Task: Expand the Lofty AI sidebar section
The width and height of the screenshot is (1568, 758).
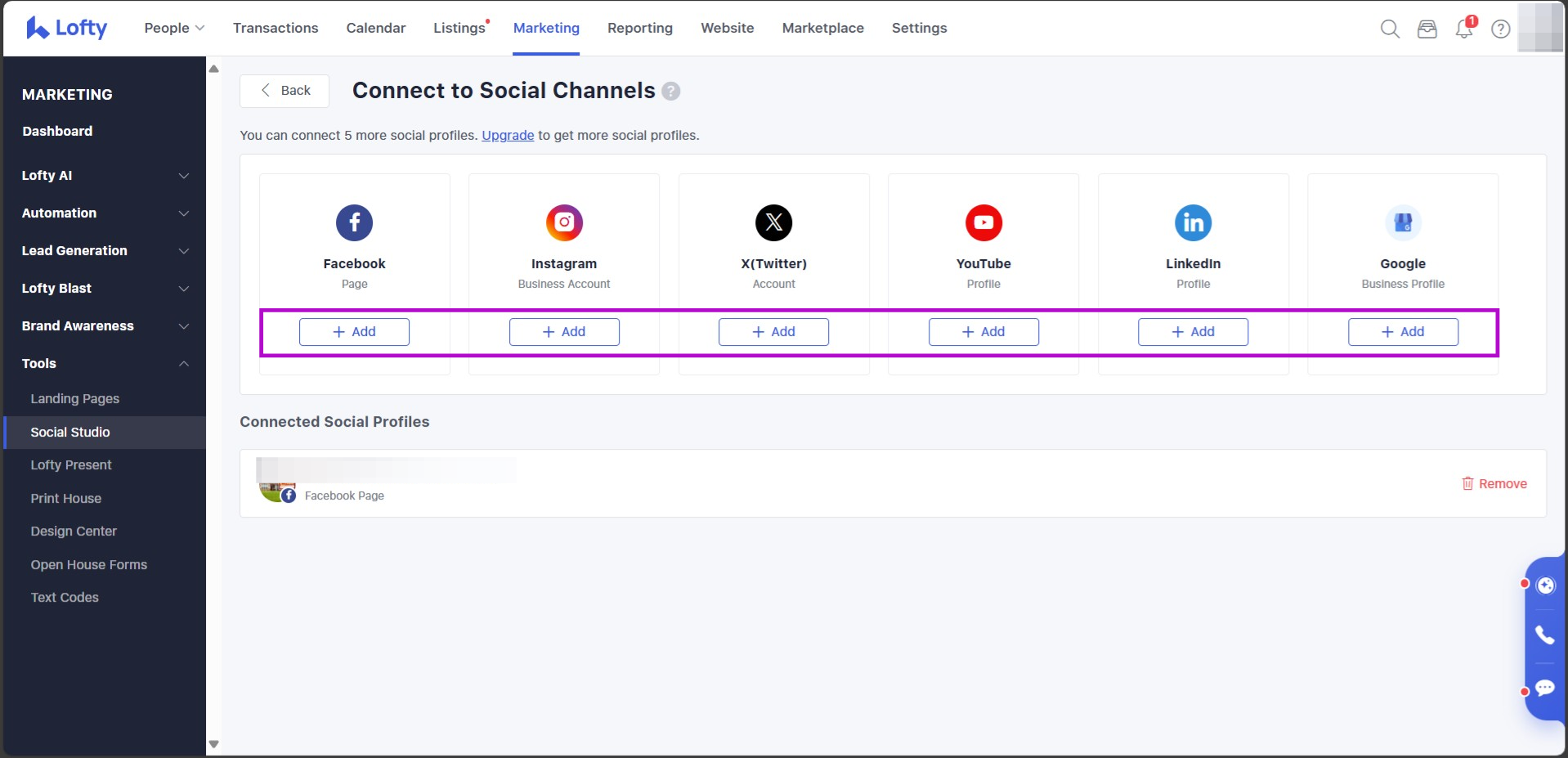Action: coord(104,176)
